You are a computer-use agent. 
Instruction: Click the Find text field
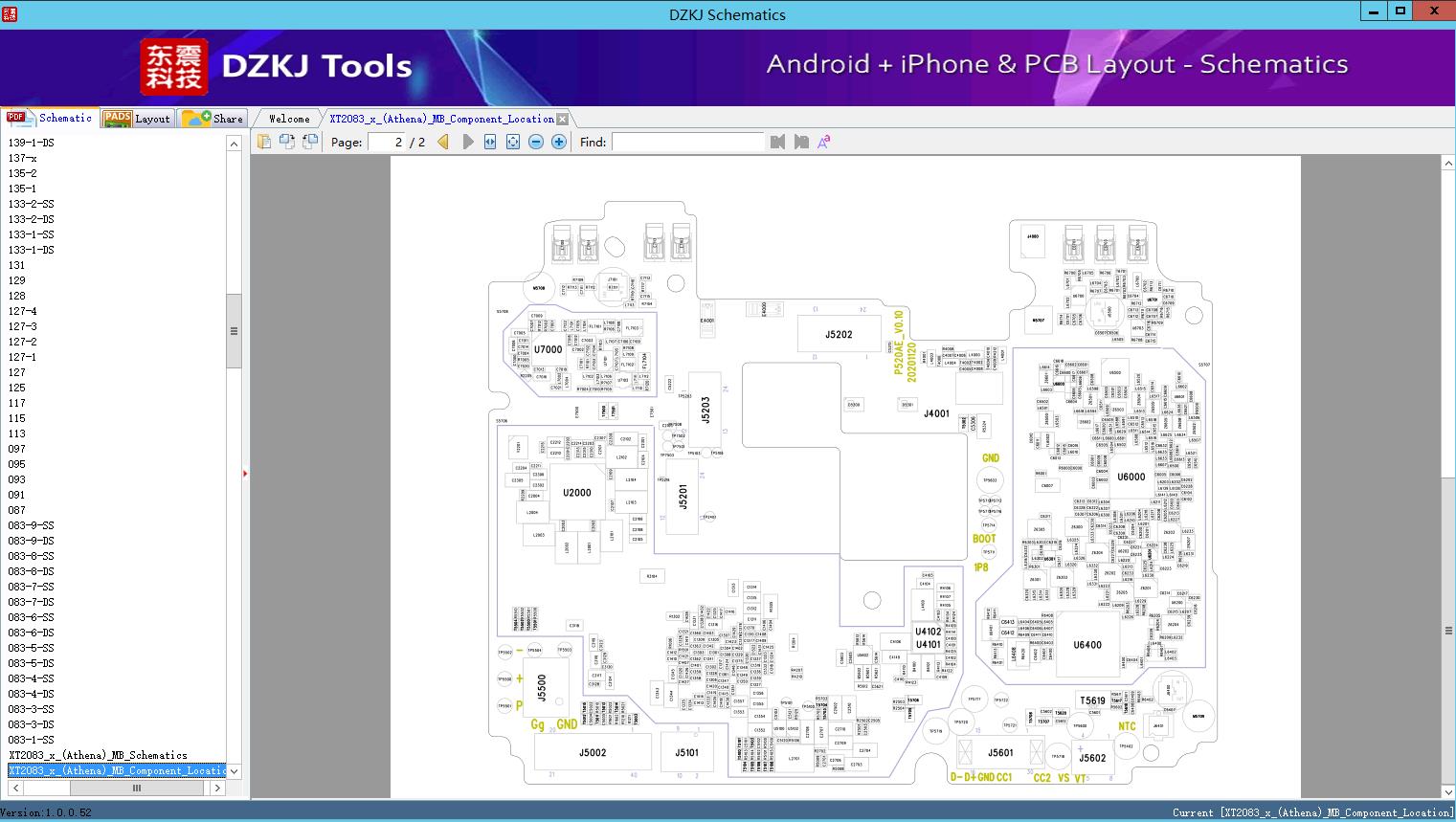(688, 142)
